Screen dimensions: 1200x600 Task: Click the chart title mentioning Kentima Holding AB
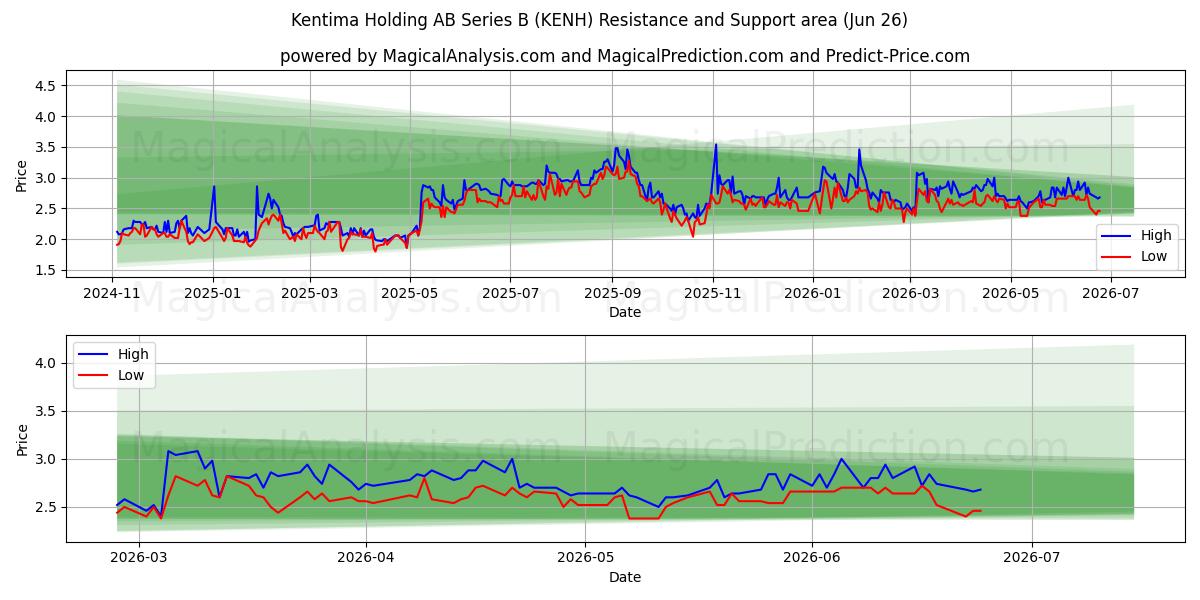click(599, 20)
